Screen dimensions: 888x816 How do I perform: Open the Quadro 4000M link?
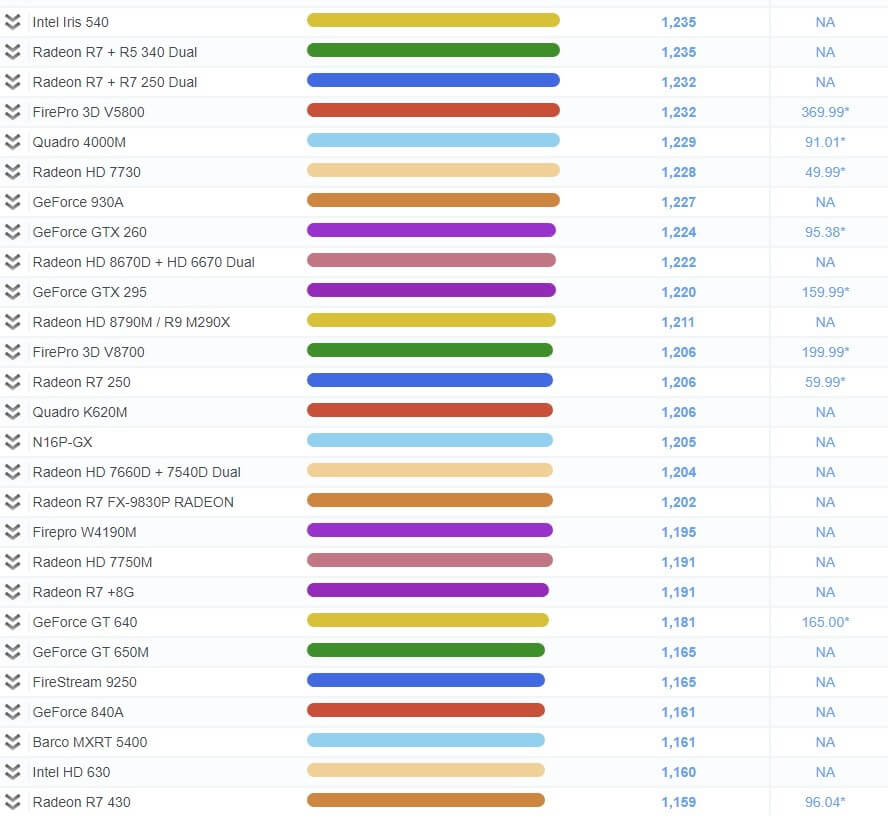(79, 142)
